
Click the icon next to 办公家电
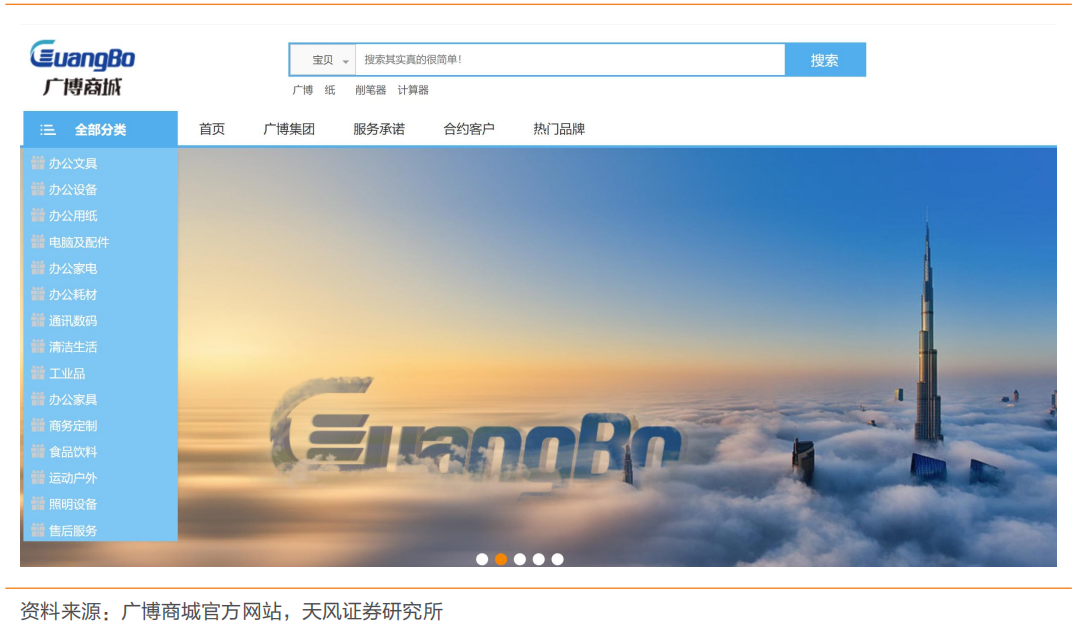[x=38, y=268]
